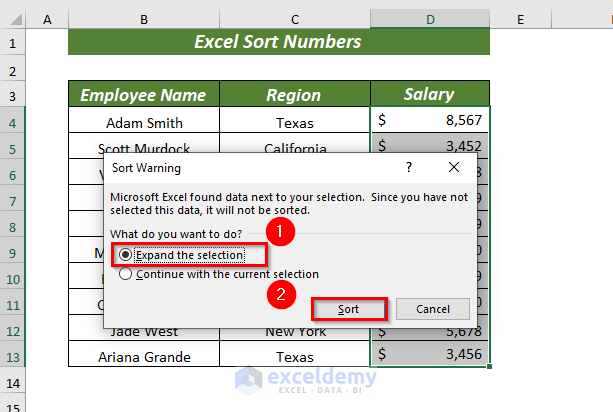This screenshot has width=613, height=412.
Task: Click the fill handle below cell D13
Action: [x=489, y=366]
